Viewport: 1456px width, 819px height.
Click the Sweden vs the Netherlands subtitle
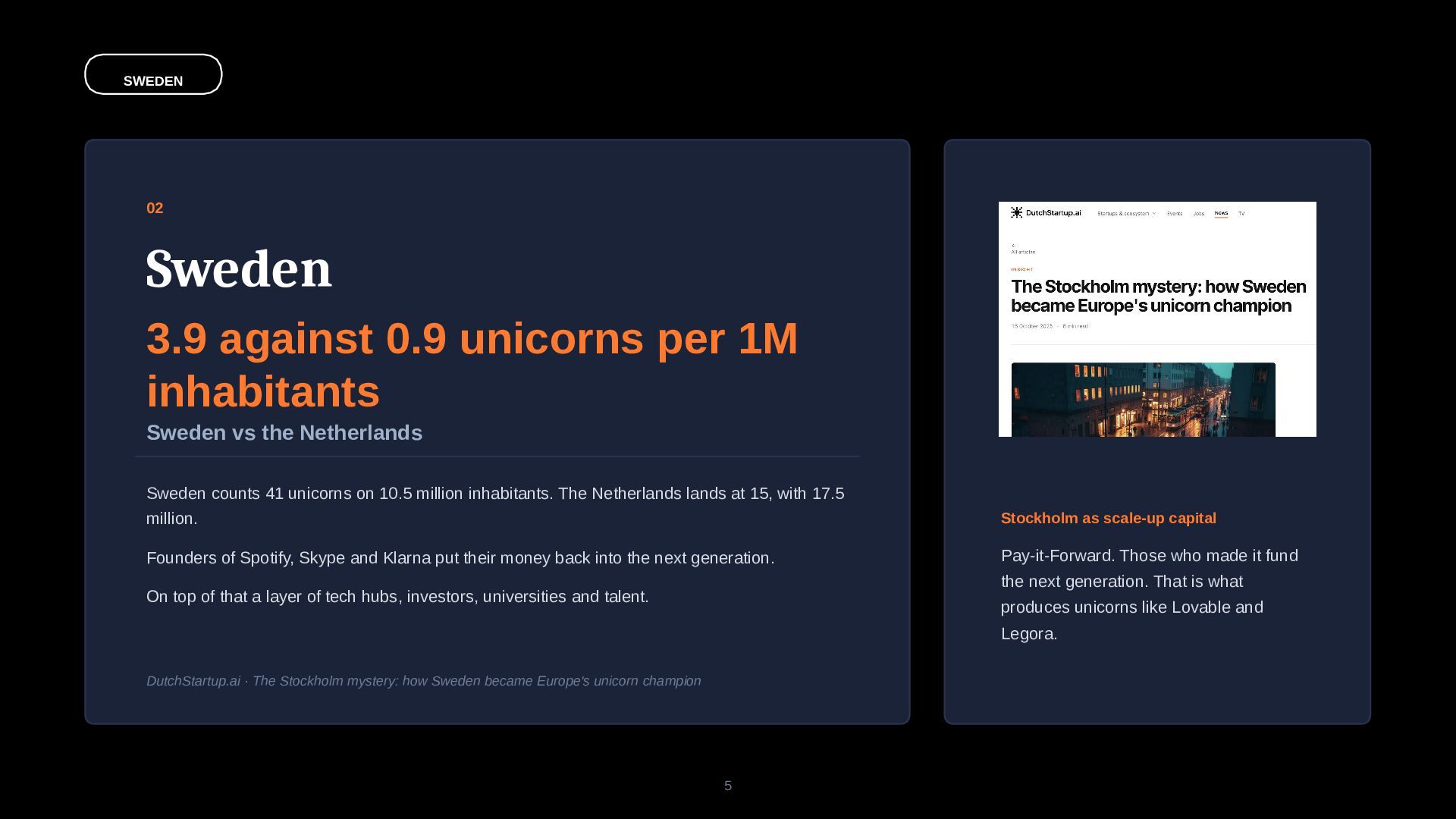click(x=284, y=433)
